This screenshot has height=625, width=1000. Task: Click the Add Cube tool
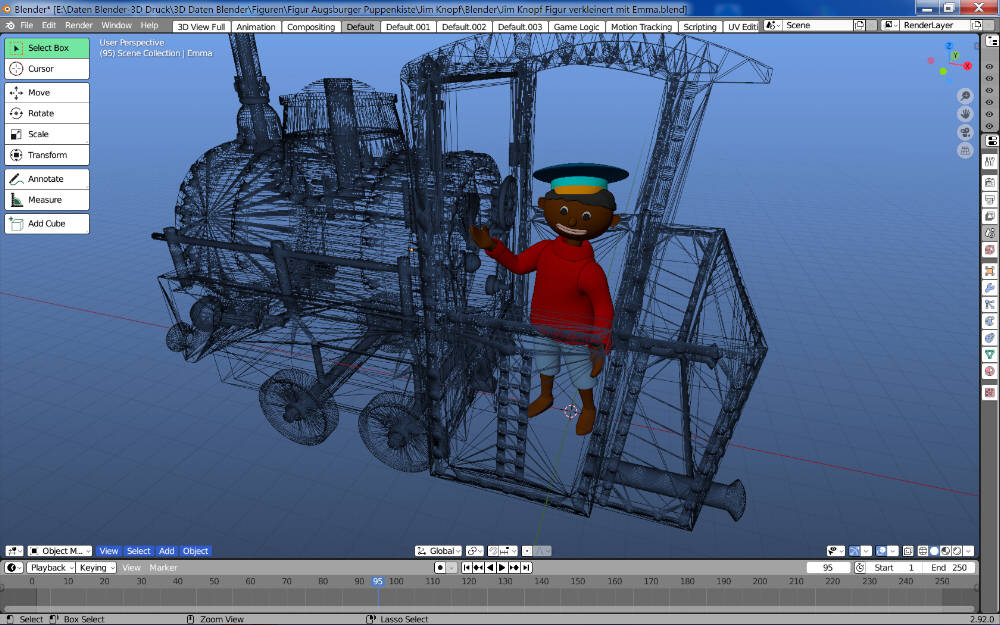[x=47, y=223]
